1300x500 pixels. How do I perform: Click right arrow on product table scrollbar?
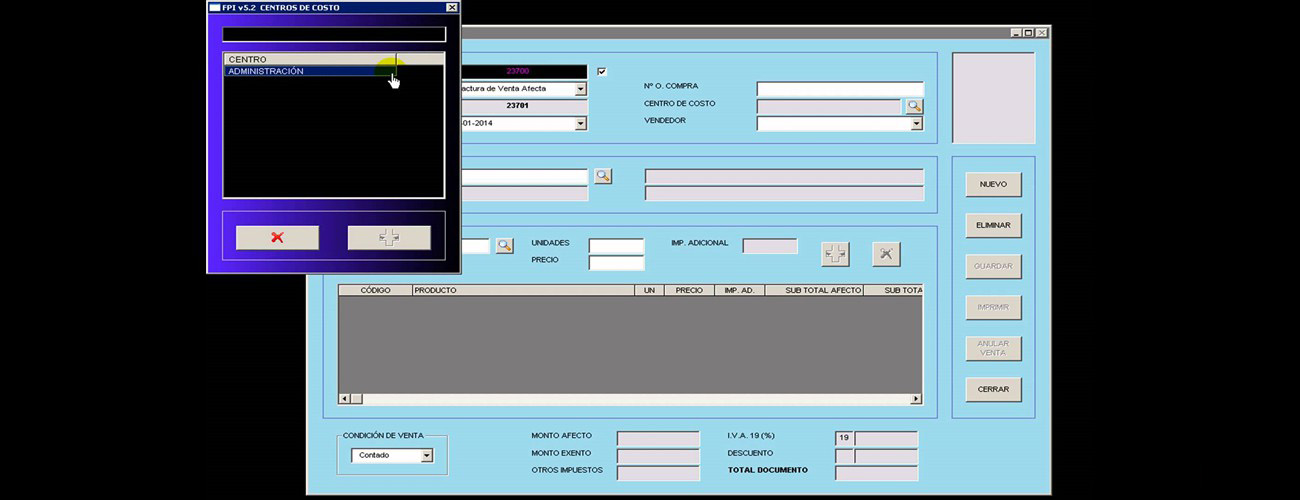coord(916,399)
